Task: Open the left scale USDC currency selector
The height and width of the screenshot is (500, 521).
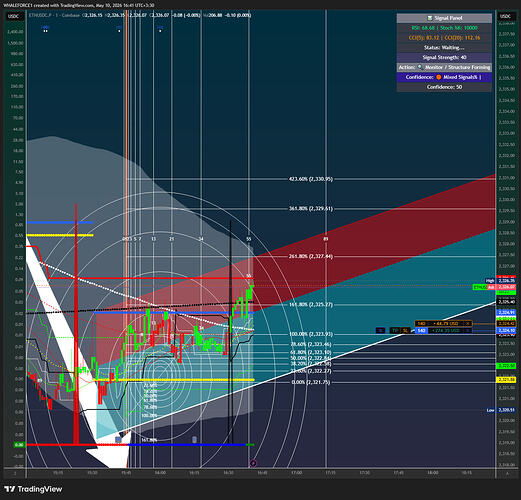Action: pos(14,16)
